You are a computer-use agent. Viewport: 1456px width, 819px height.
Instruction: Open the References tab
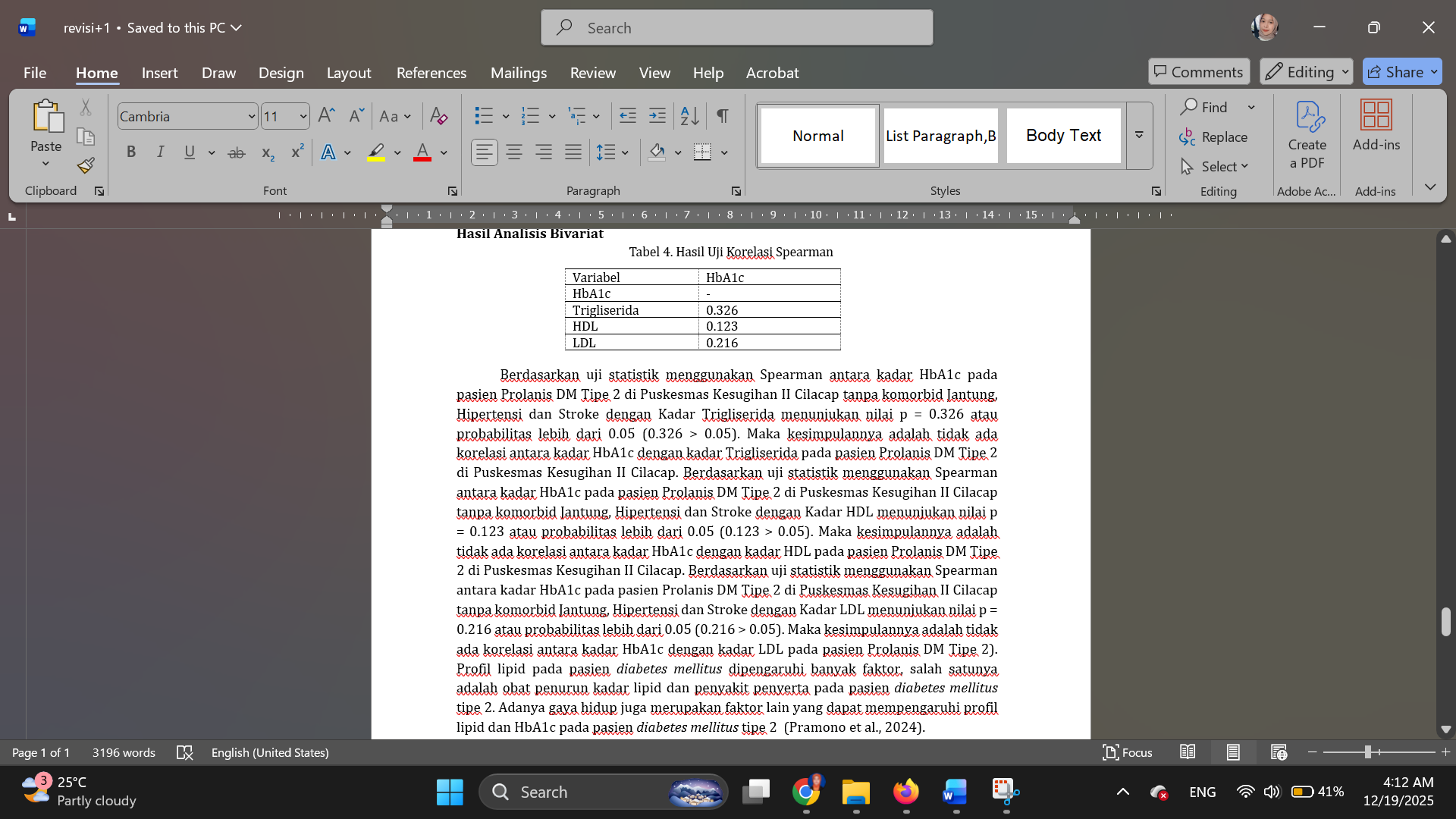coord(431,73)
